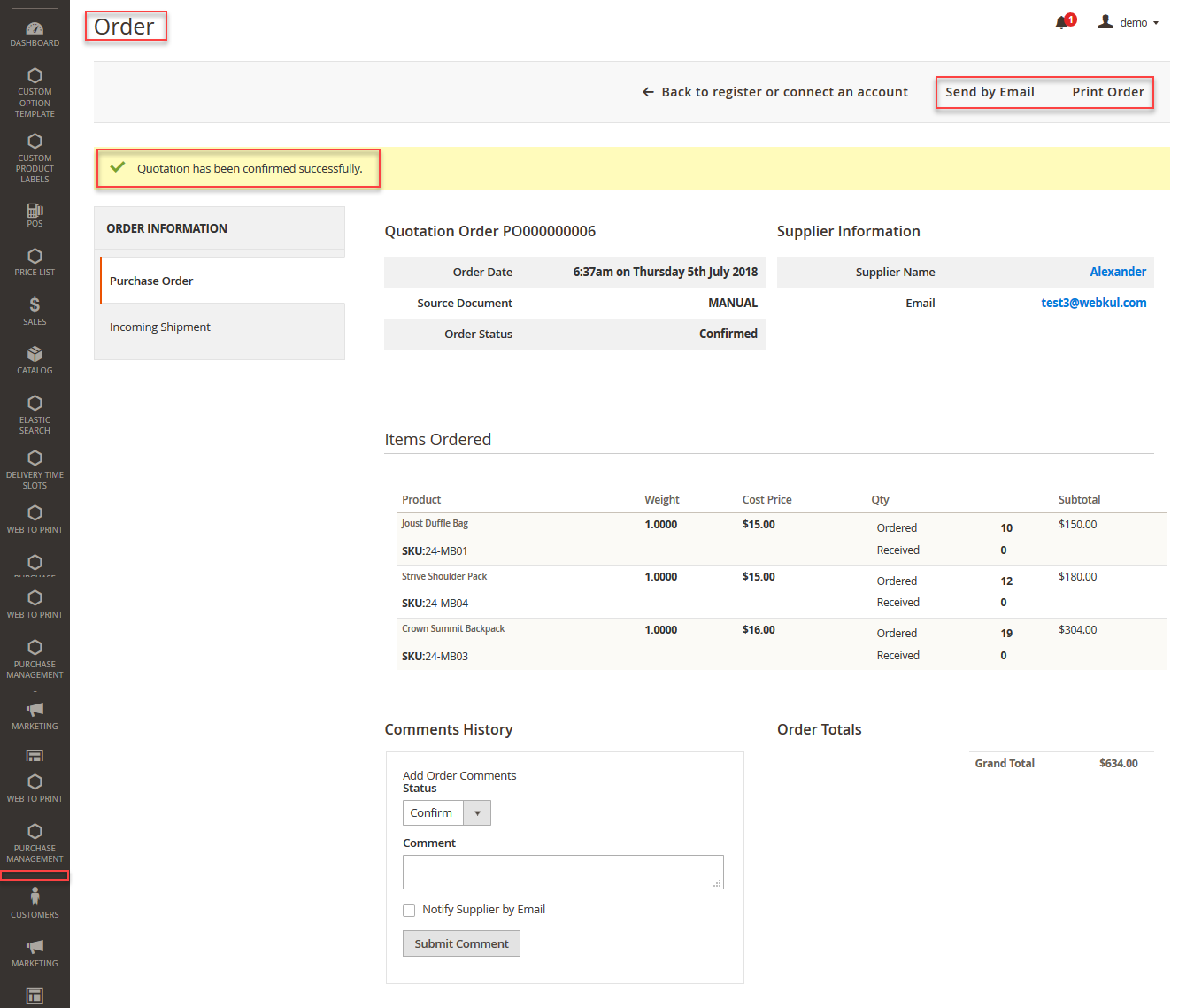Click the Print Order button
This screenshot has width=1194, height=1008.
click(x=1107, y=92)
